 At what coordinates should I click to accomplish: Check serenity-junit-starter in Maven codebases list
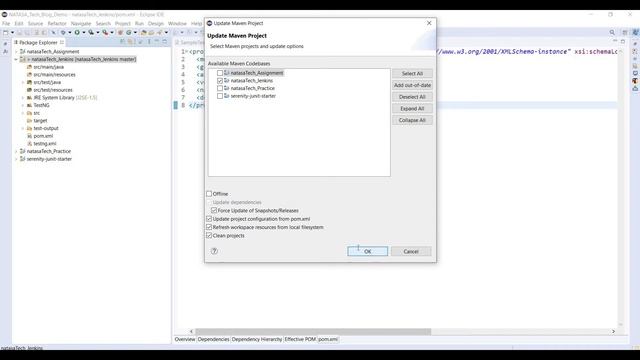click(220, 96)
